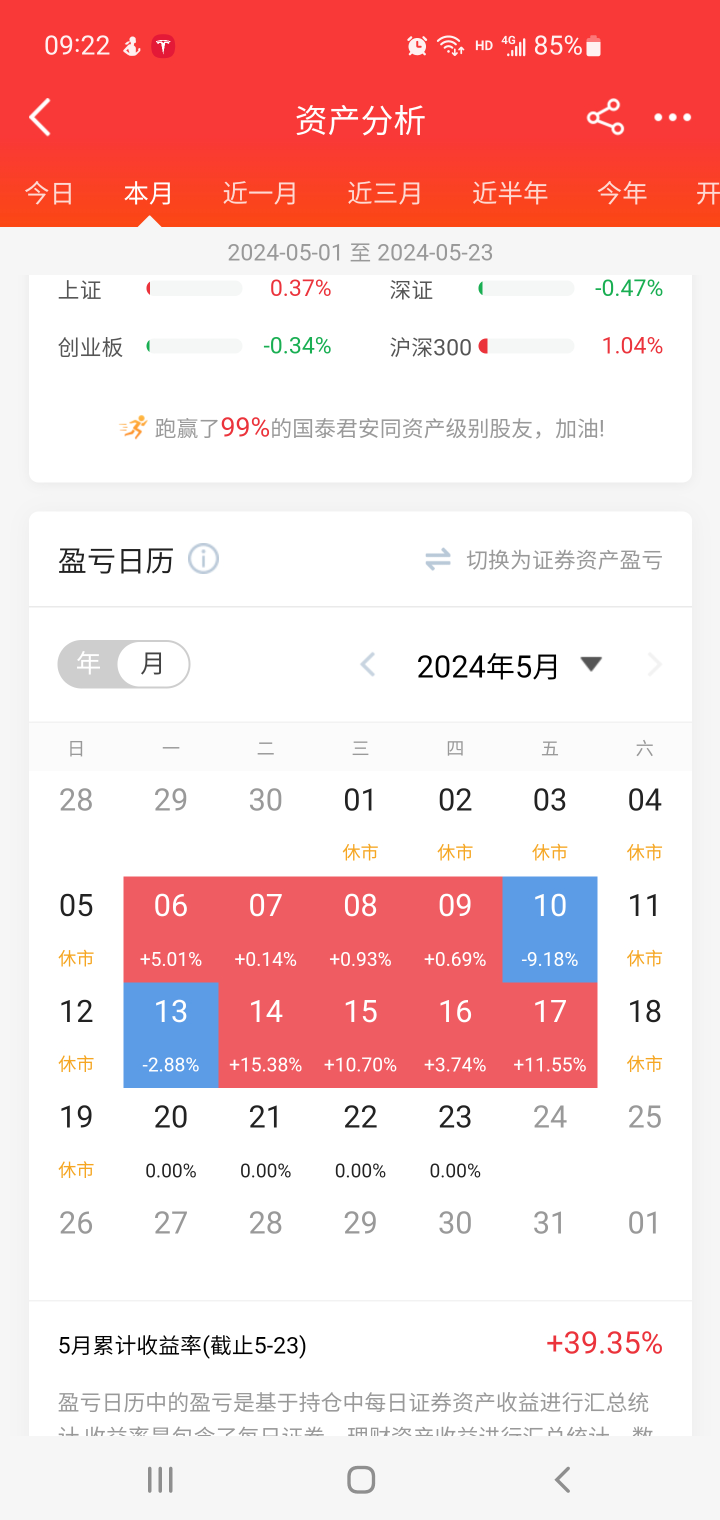Advance to next month with right chevron

pyautogui.click(x=655, y=665)
